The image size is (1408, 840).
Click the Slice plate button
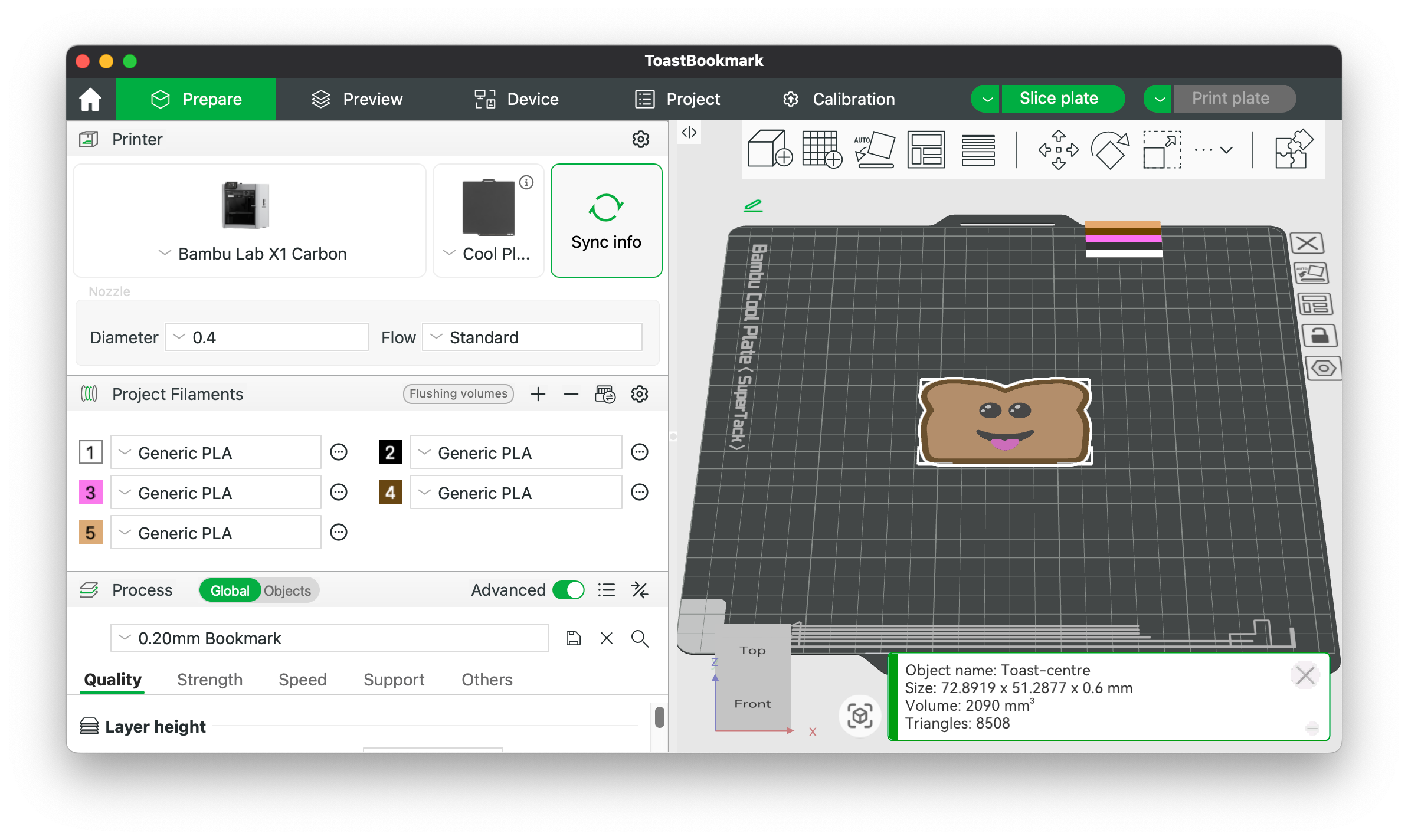click(x=1062, y=99)
